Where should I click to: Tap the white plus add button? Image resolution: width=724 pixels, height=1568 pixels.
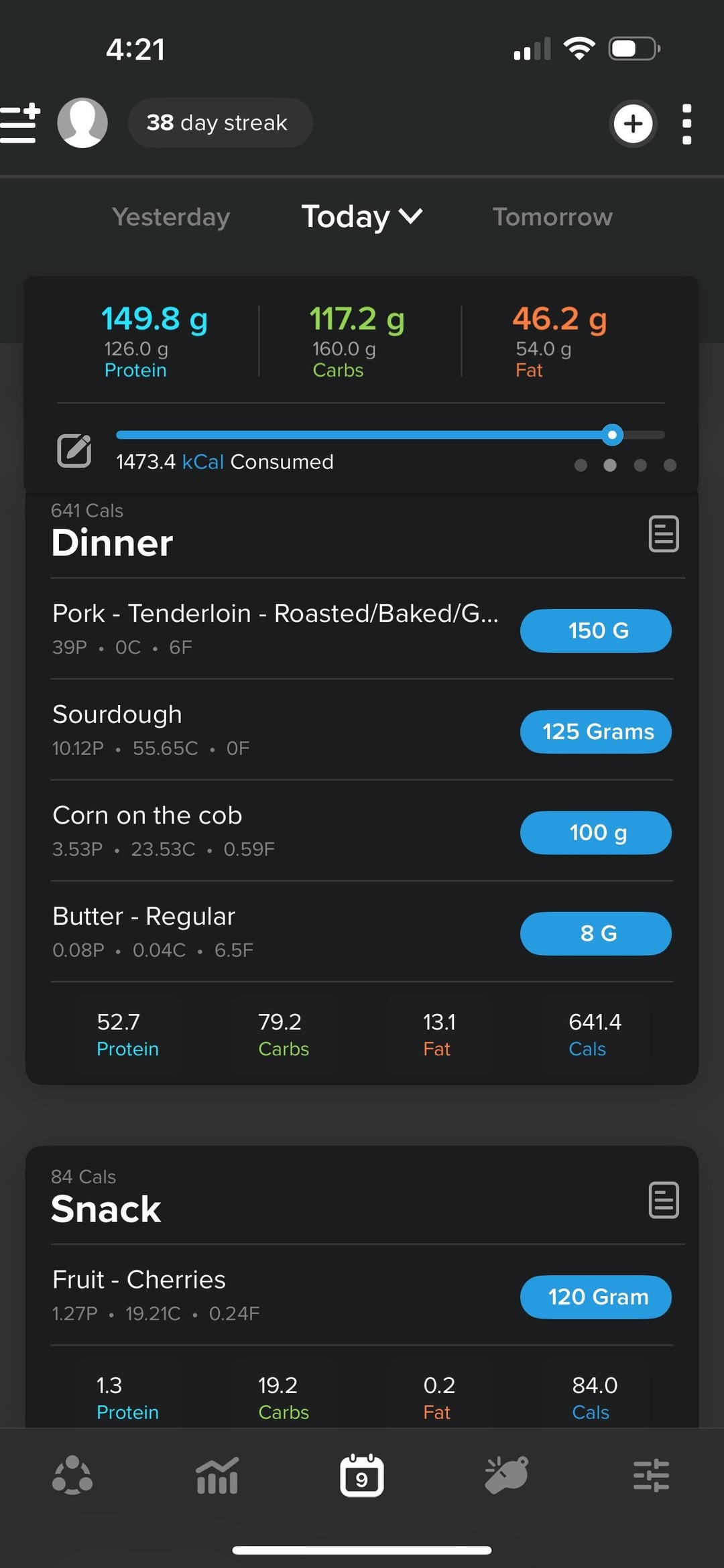click(x=632, y=123)
